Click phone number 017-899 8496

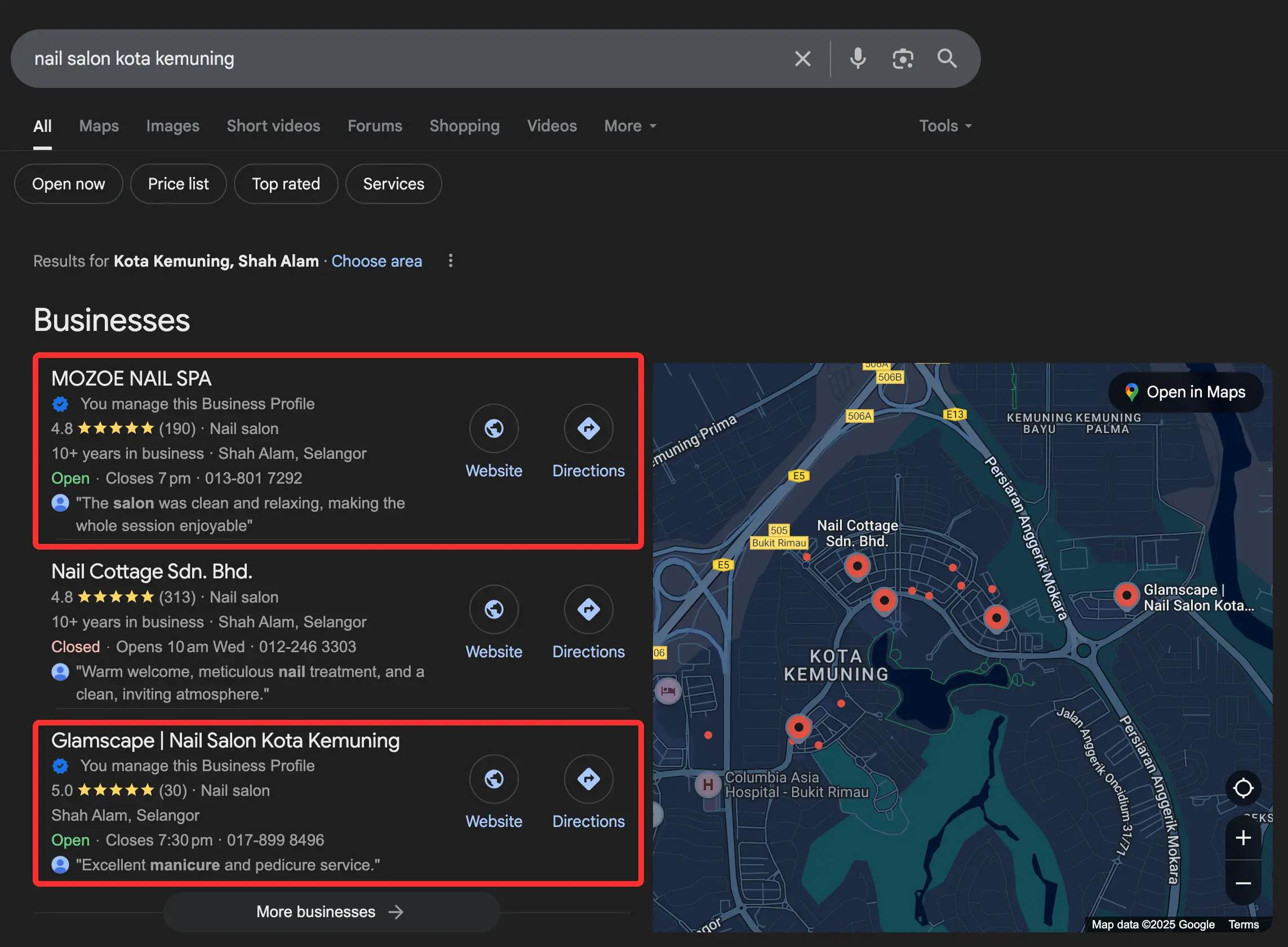pos(276,840)
